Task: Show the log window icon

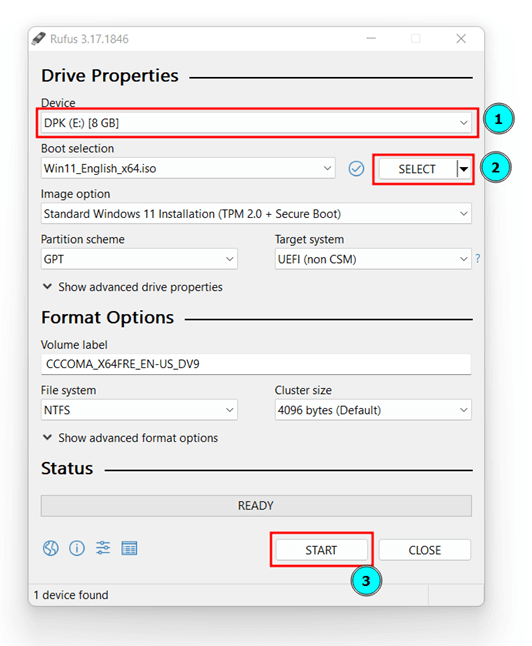Action: tap(129, 548)
